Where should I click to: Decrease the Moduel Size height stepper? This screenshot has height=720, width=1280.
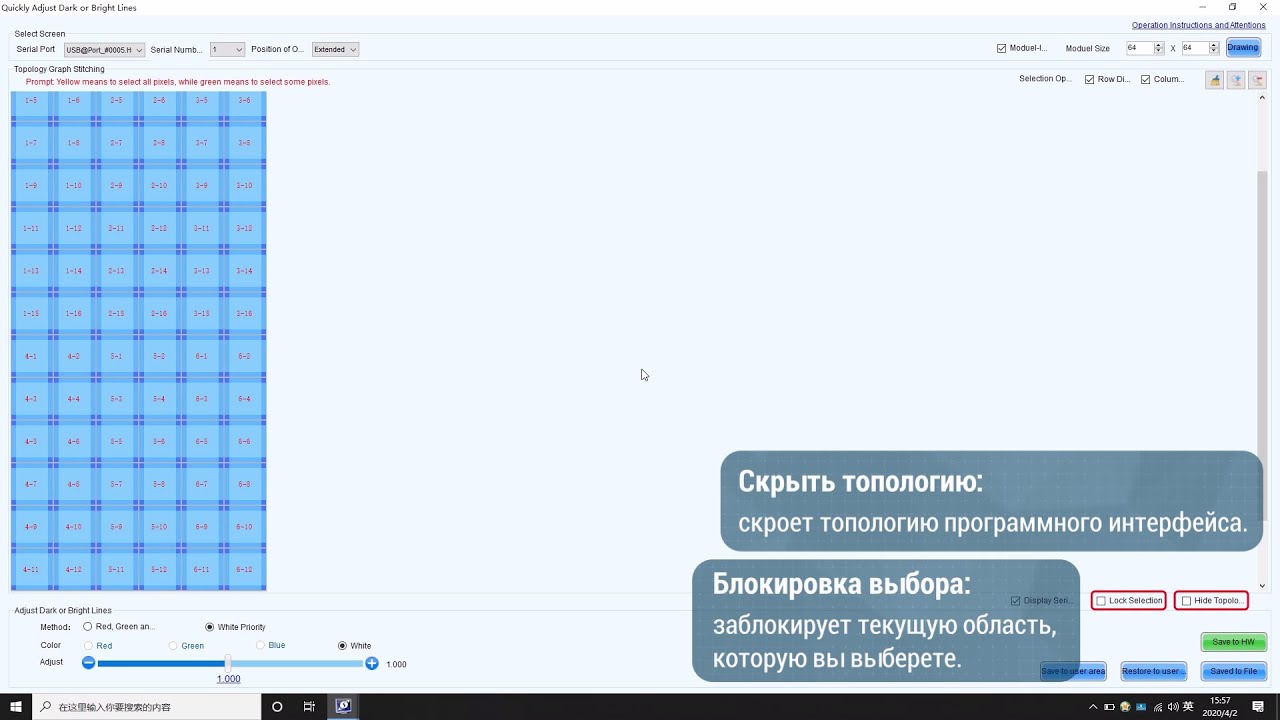(1214, 51)
